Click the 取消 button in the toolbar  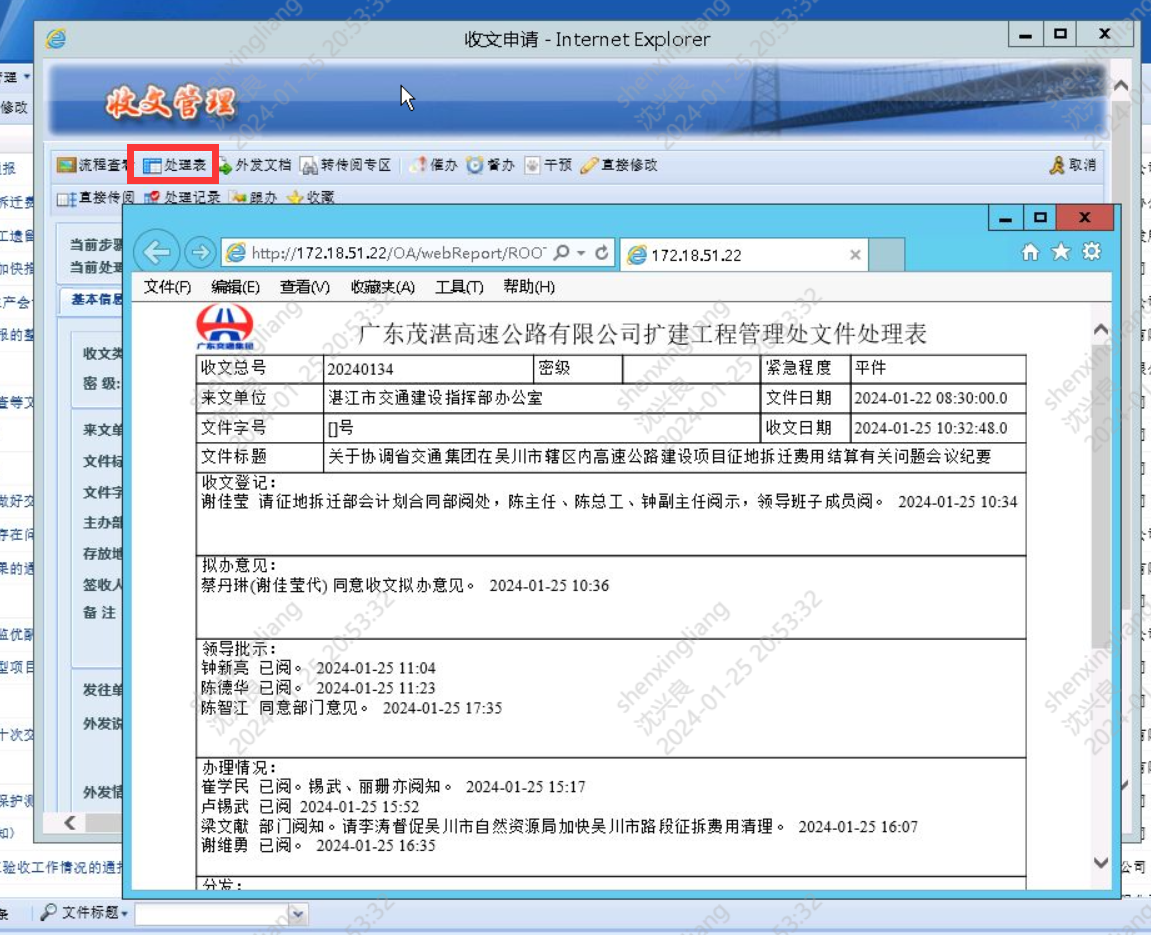(x=1072, y=165)
